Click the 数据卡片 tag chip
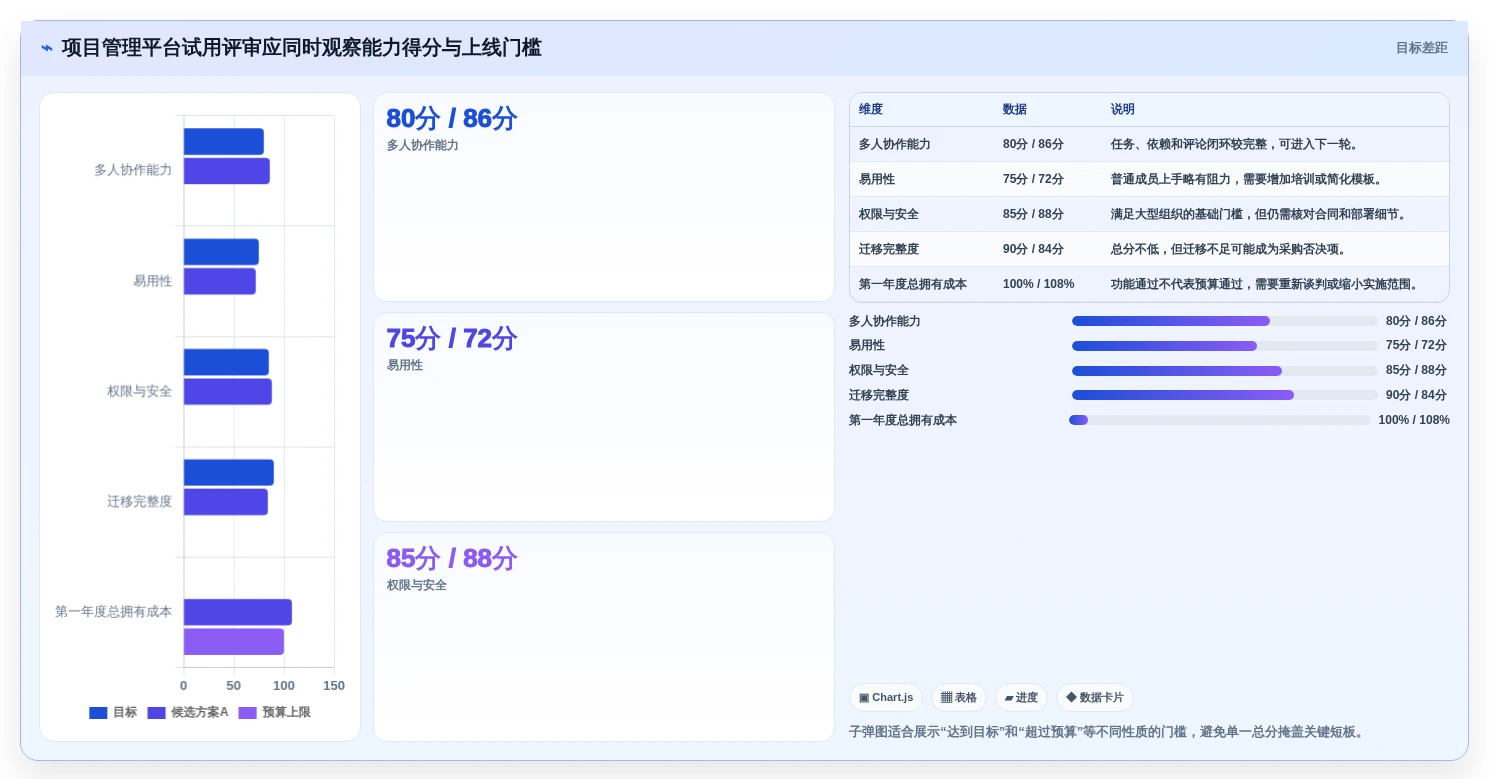 pos(1094,698)
